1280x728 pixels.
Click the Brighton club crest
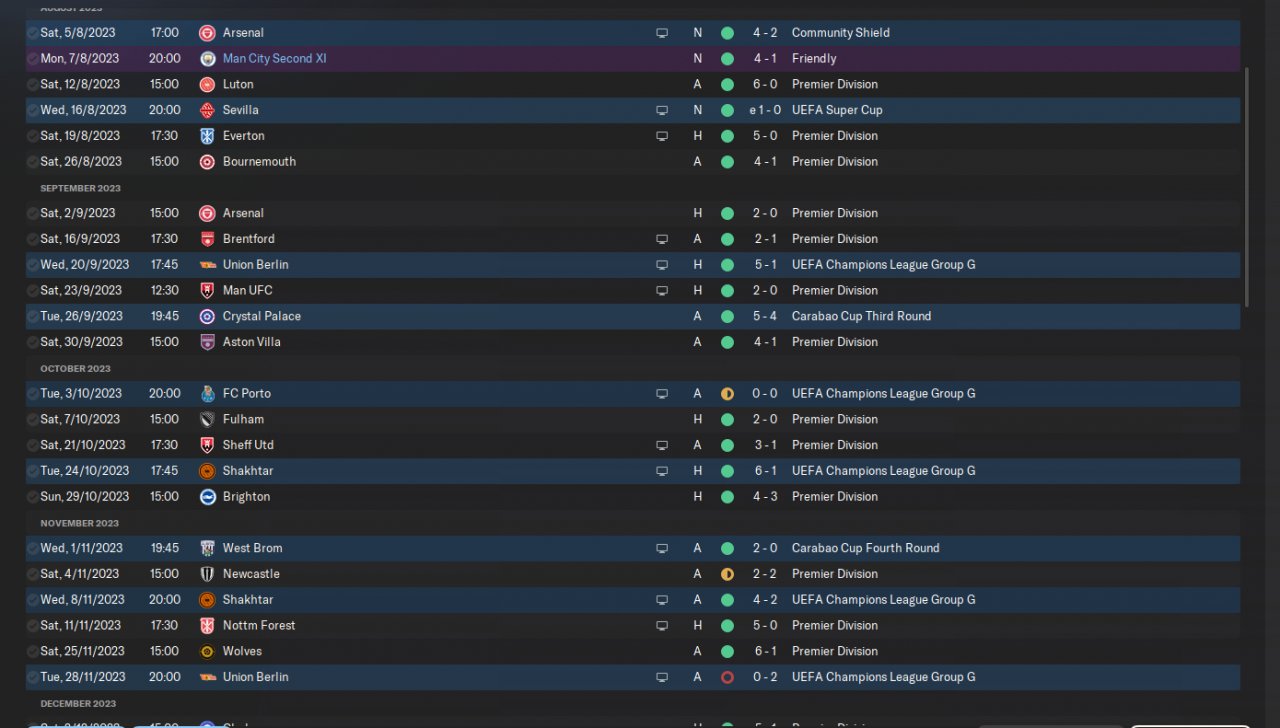click(207, 497)
